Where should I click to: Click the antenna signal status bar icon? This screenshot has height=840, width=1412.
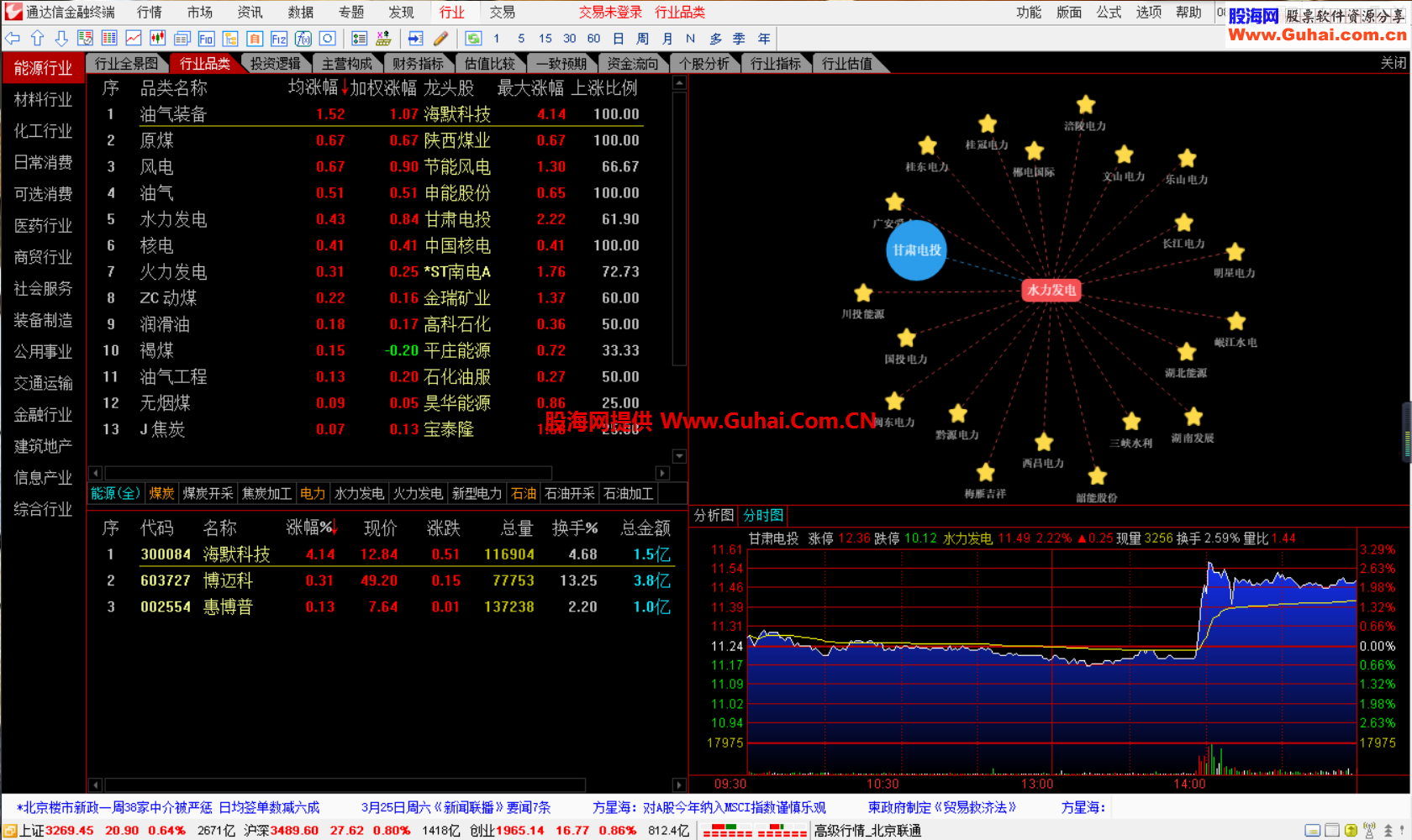pos(1369,831)
